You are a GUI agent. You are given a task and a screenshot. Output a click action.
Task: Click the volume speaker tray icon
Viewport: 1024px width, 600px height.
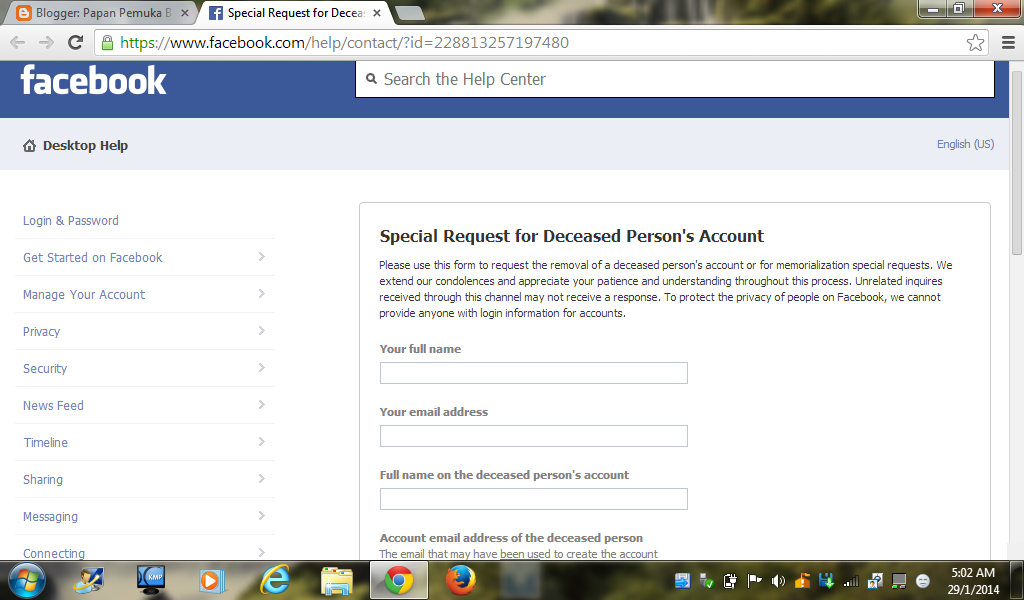(778, 580)
